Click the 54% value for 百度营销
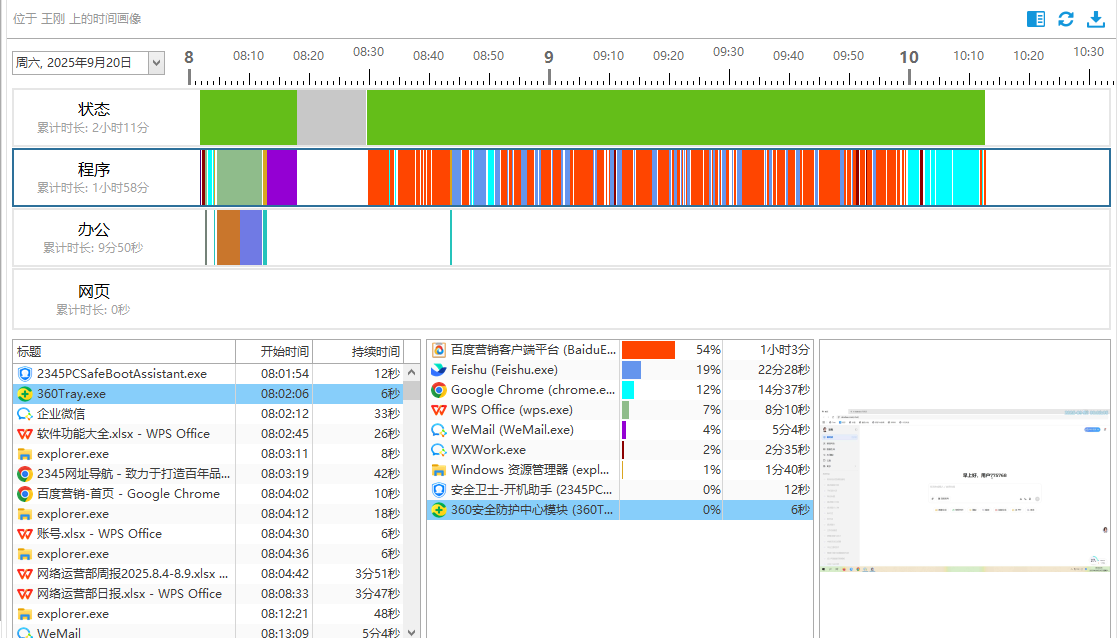This screenshot has width=1117, height=638. (708, 350)
